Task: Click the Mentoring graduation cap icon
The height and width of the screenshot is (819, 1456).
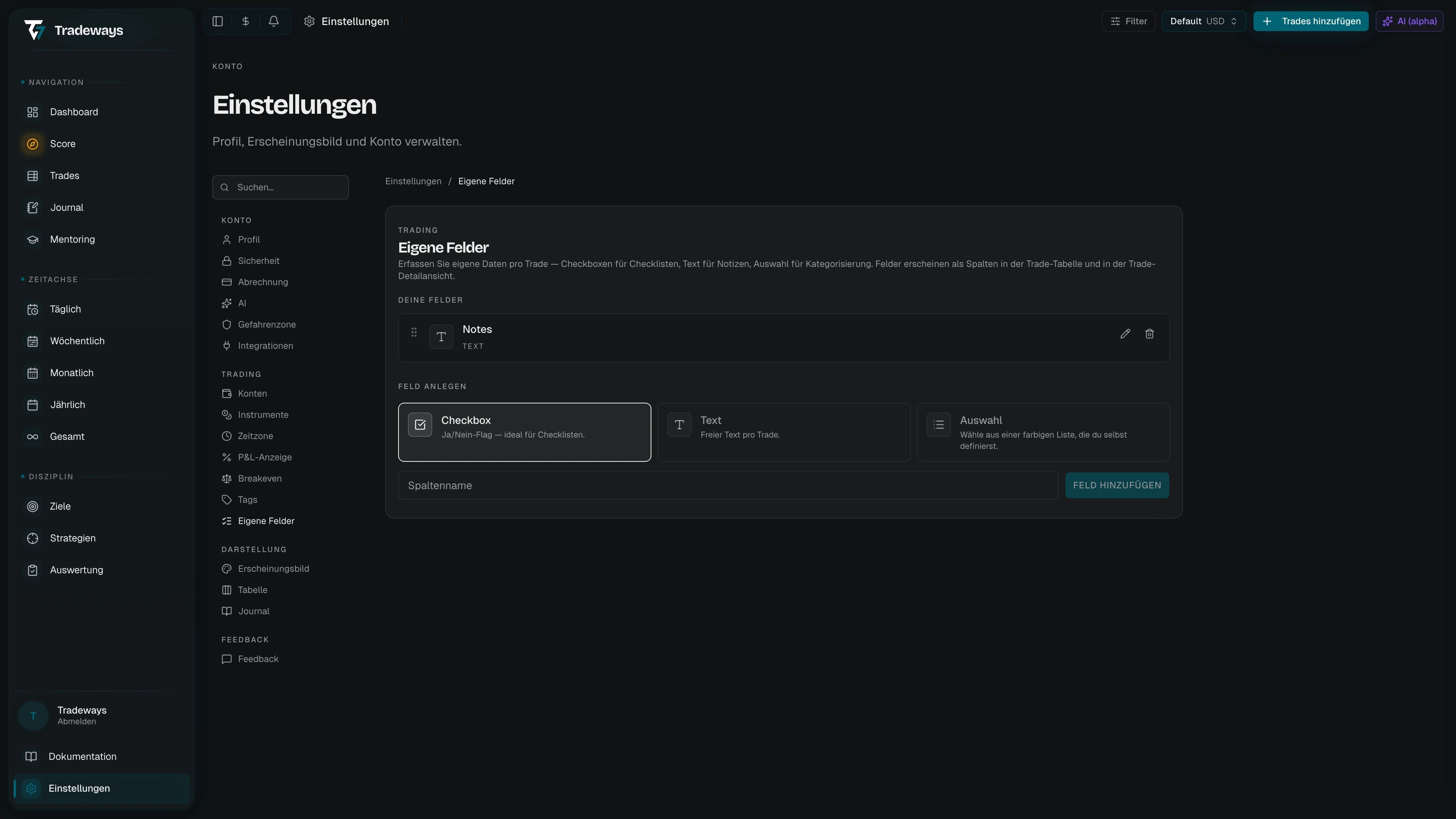Action: [x=33, y=240]
